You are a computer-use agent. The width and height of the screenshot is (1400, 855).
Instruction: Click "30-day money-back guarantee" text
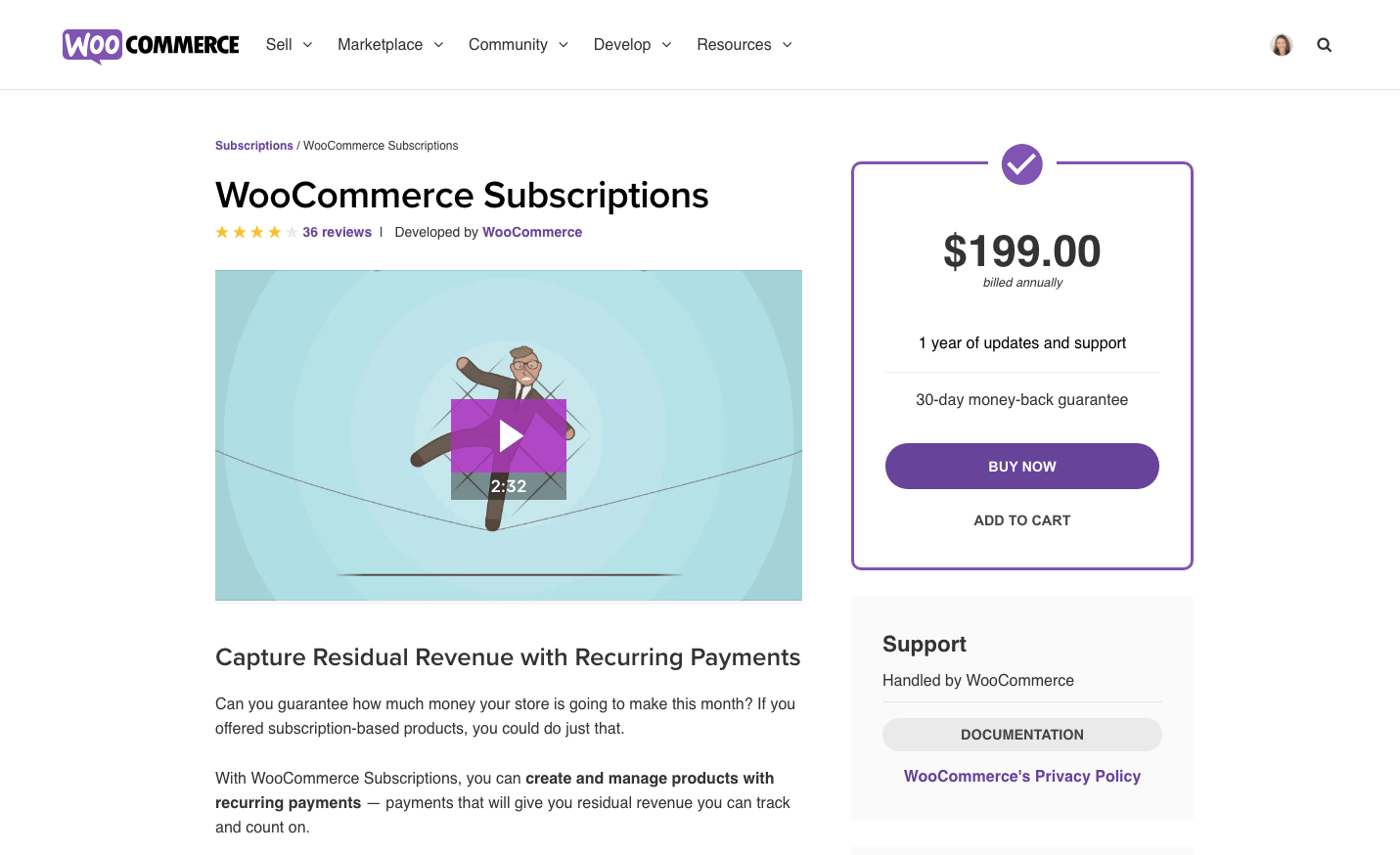point(1022,400)
